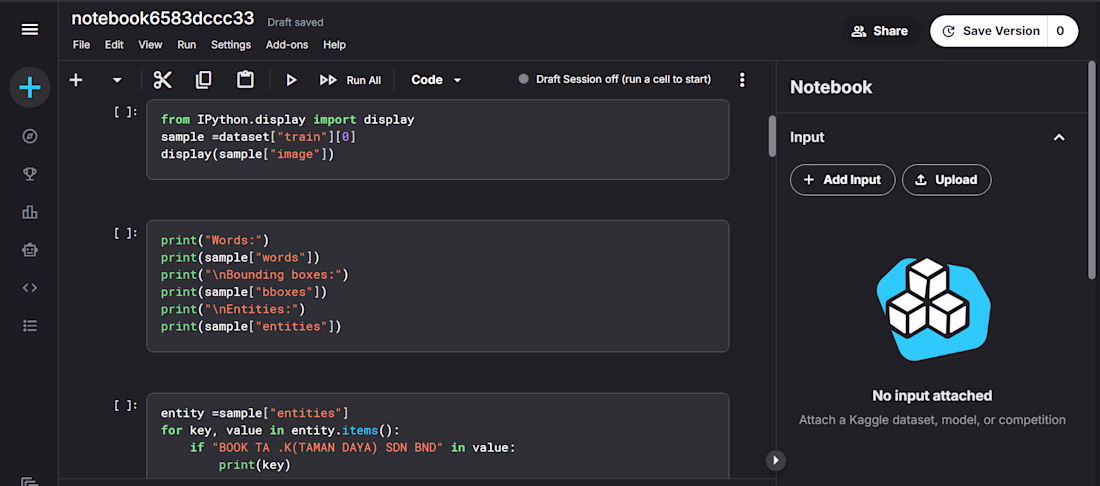Copy the selected cell
The image size is (1100, 486).
click(203, 80)
